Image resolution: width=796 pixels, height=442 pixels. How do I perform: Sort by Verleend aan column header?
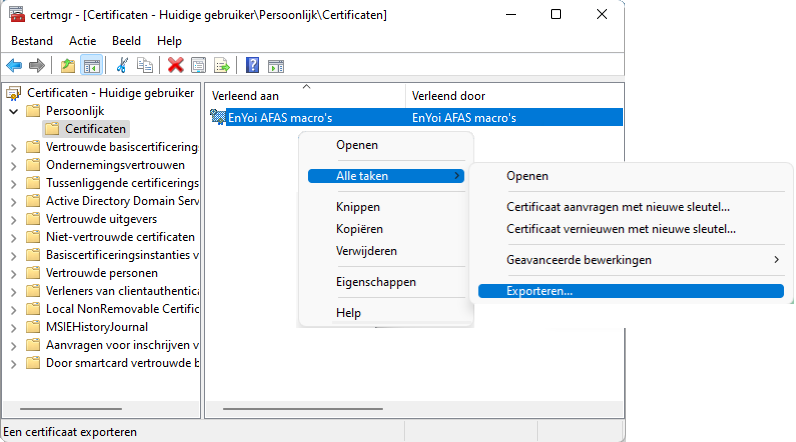point(306,95)
